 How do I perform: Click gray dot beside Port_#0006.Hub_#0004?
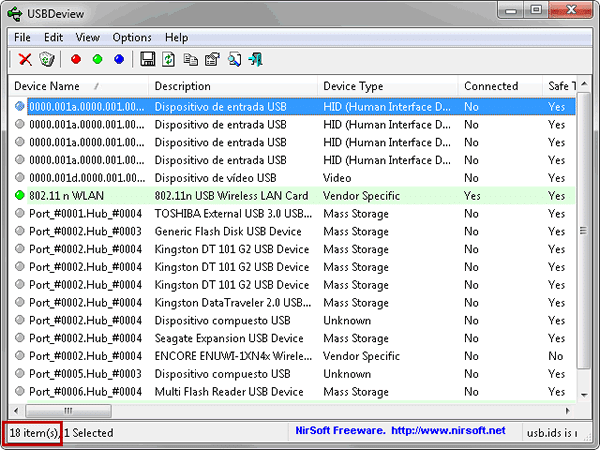pyautogui.click(x=20, y=391)
